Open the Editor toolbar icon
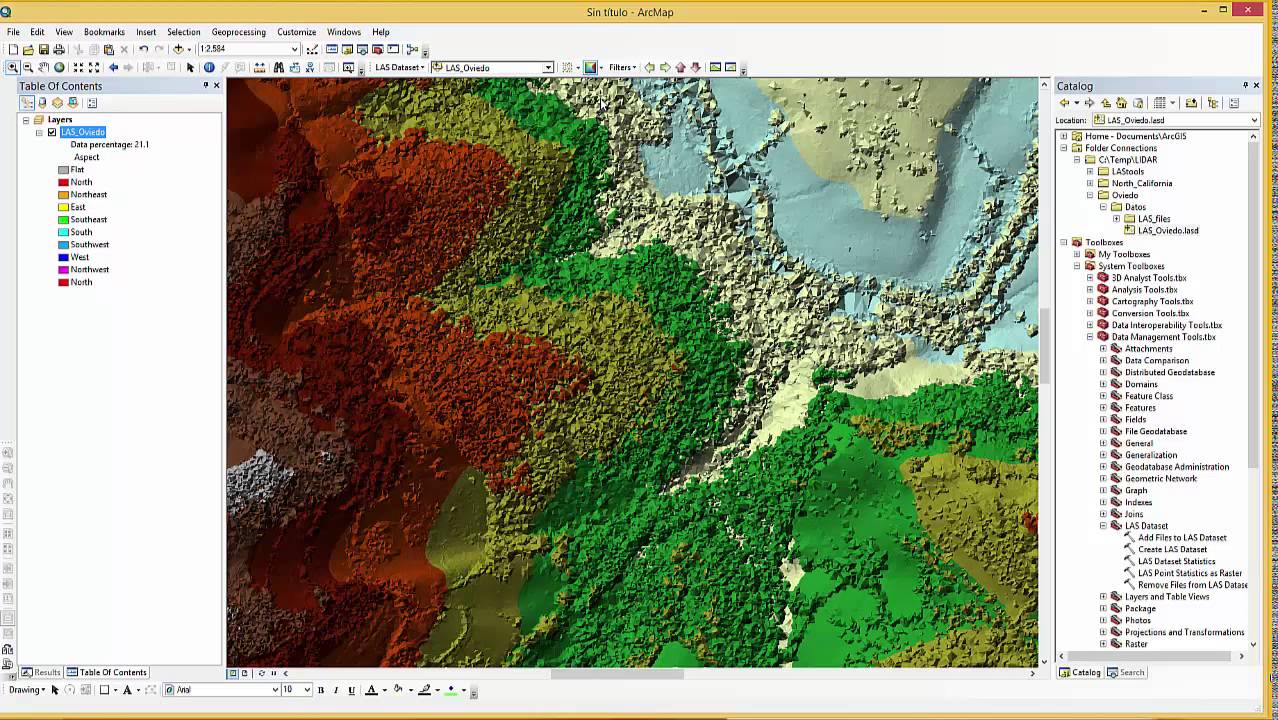 (312, 49)
